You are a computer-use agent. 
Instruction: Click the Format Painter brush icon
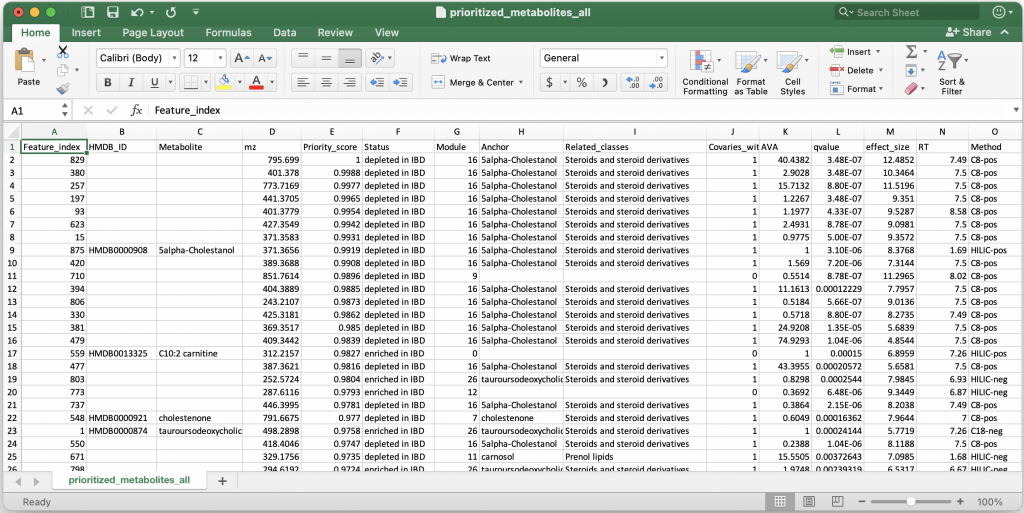[x=63, y=88]
